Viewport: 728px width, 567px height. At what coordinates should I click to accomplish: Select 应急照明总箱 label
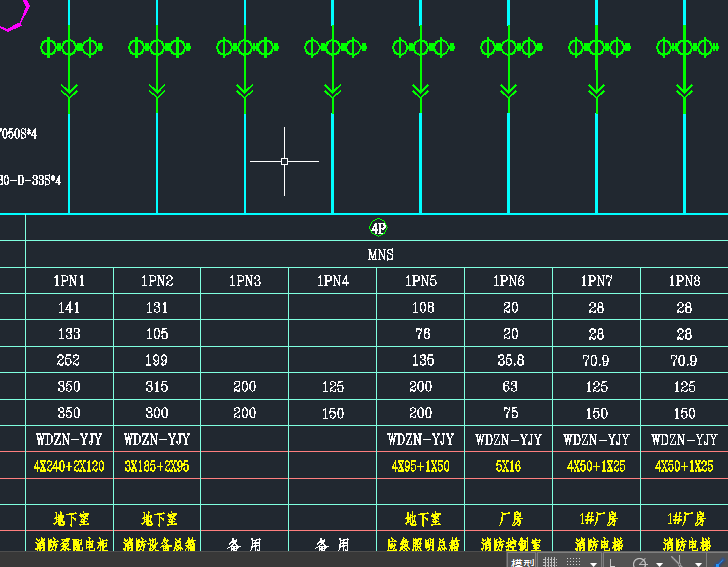423,544
